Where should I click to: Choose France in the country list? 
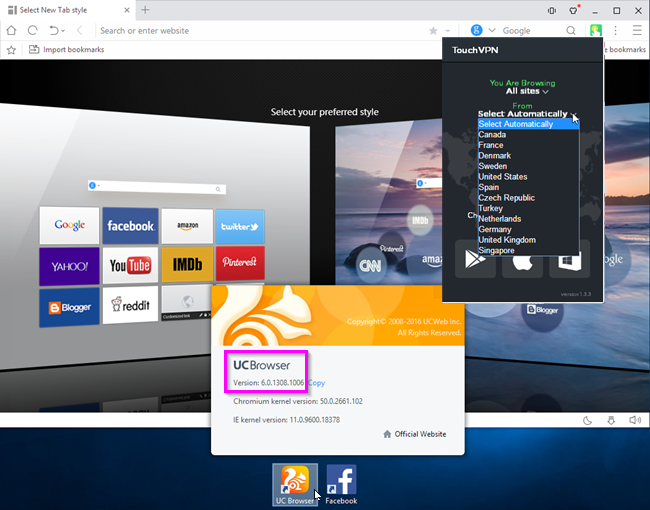point(528,145)
